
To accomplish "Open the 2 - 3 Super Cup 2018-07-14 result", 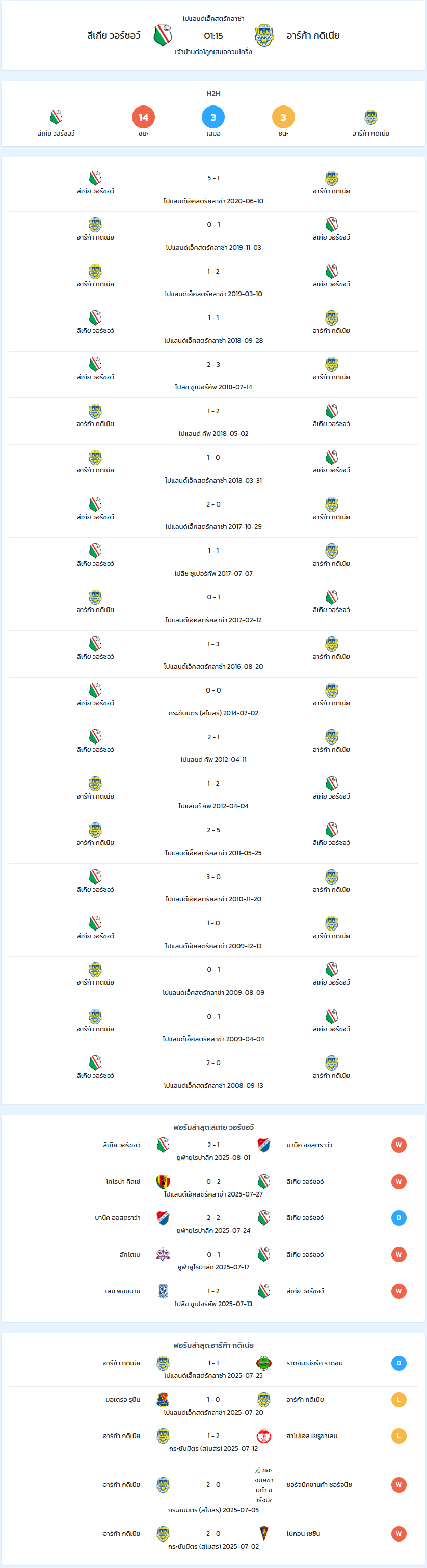I will 213,364.
